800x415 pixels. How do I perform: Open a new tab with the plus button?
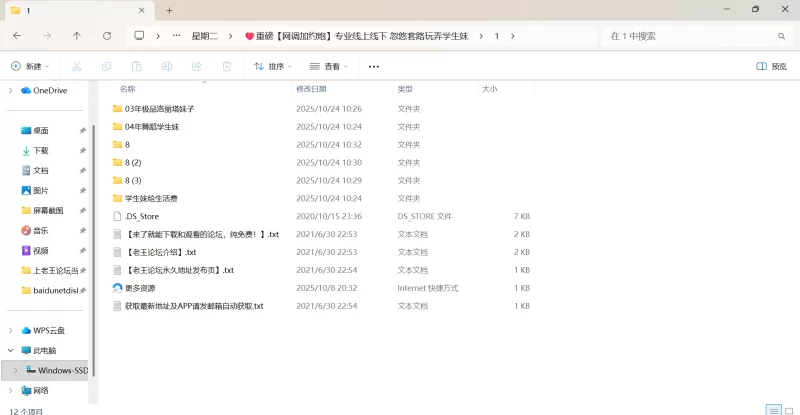click(169, 10)
